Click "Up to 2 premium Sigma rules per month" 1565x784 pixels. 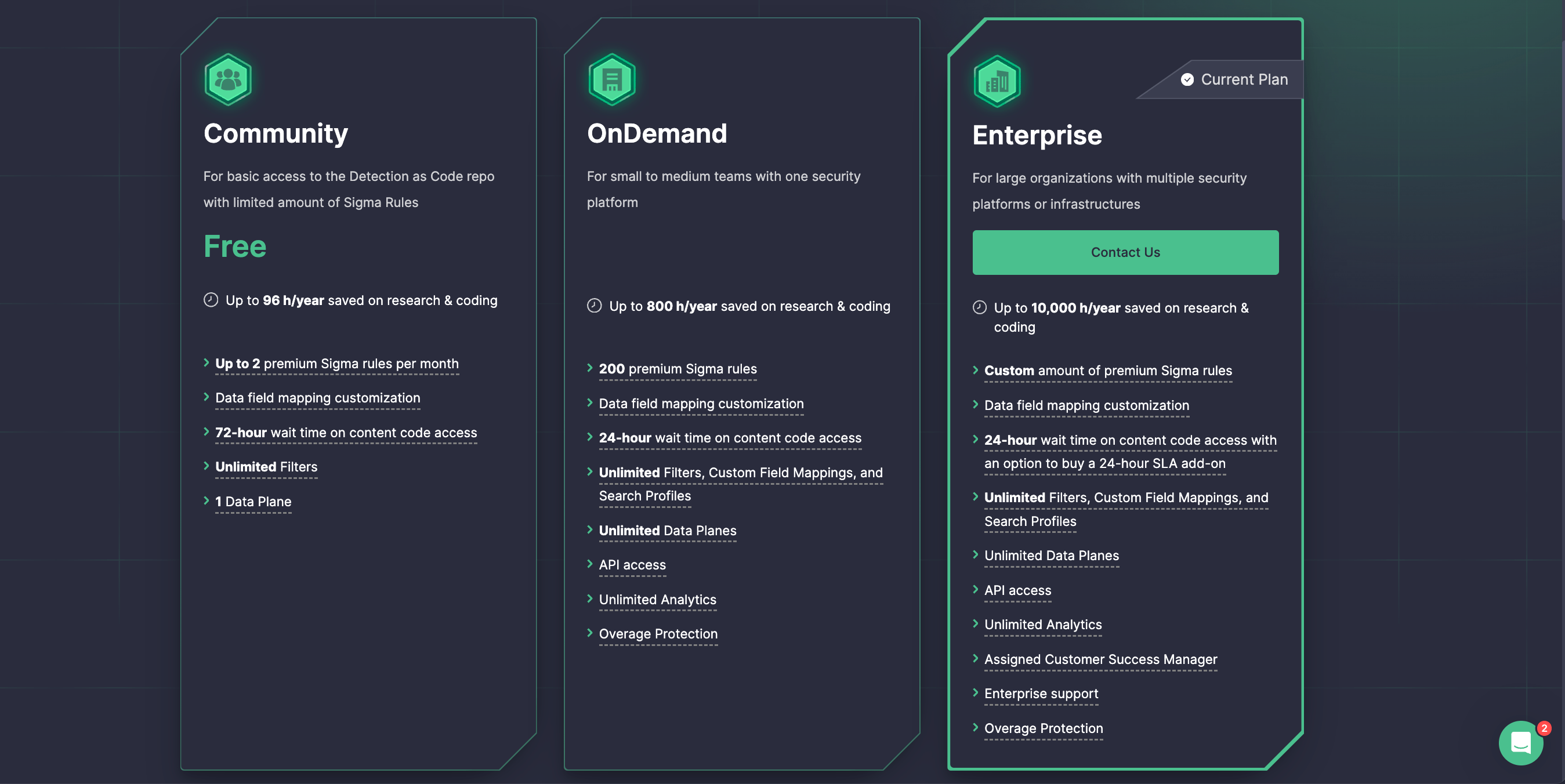click(x=336, y=363)
